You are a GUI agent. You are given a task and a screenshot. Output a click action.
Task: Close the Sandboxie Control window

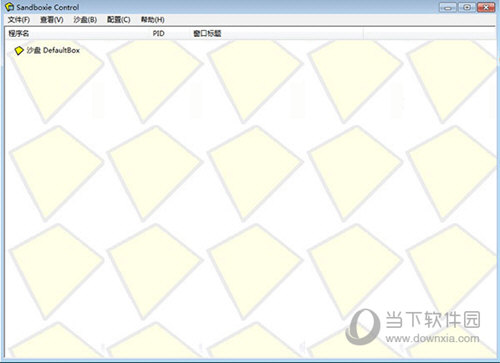point(486,7)
